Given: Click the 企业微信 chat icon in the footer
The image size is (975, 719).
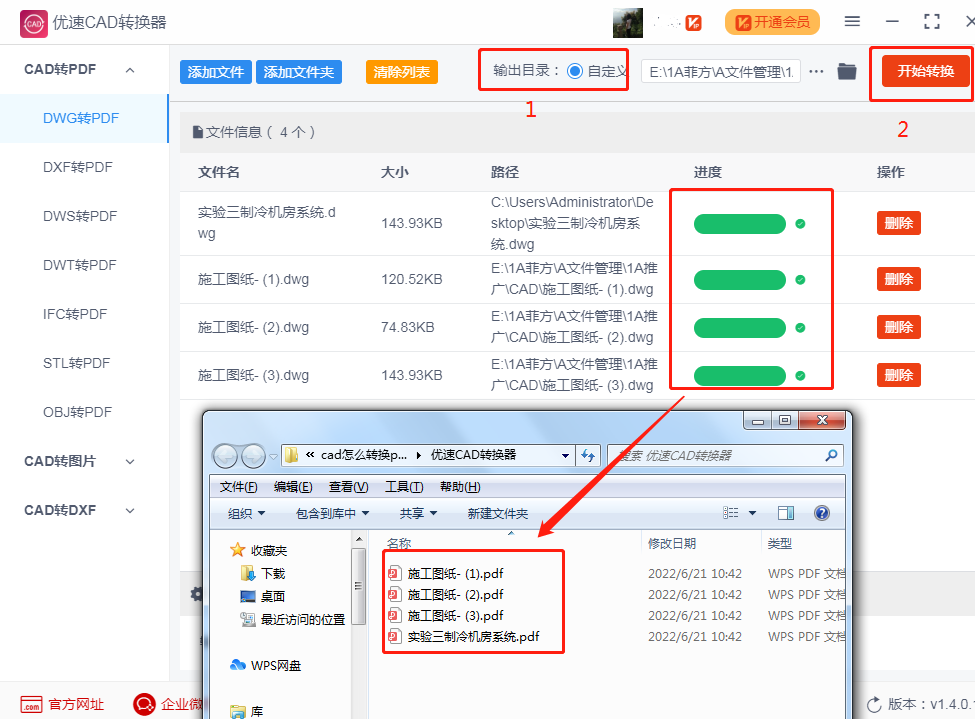Looking at the screenshot, I should 144,704.
